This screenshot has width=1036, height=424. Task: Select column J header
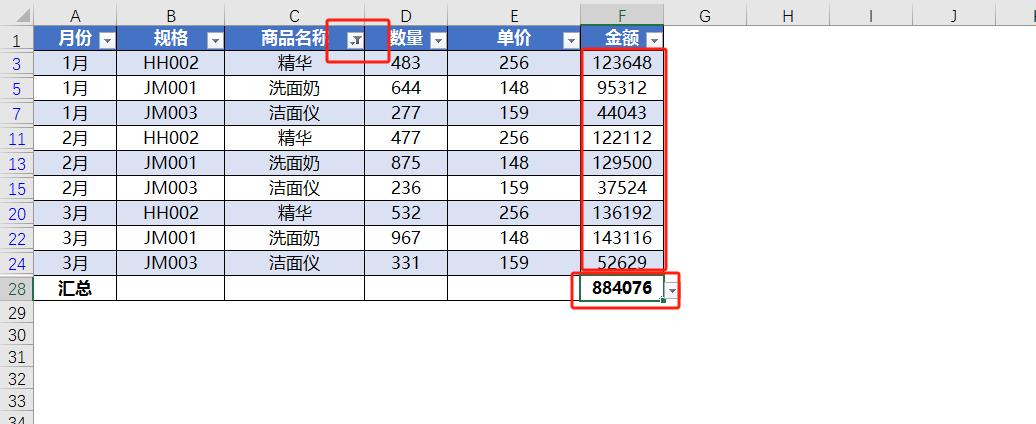pos(953,16)
